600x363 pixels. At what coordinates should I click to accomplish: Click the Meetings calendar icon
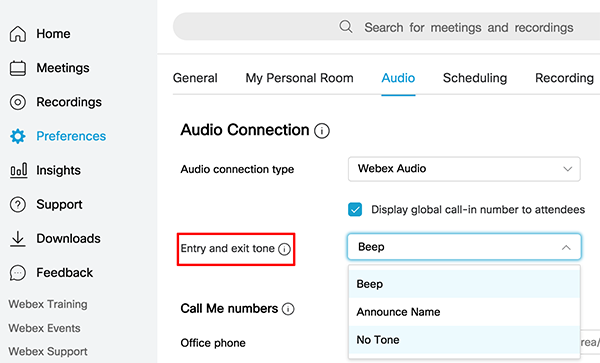[18, 68]
